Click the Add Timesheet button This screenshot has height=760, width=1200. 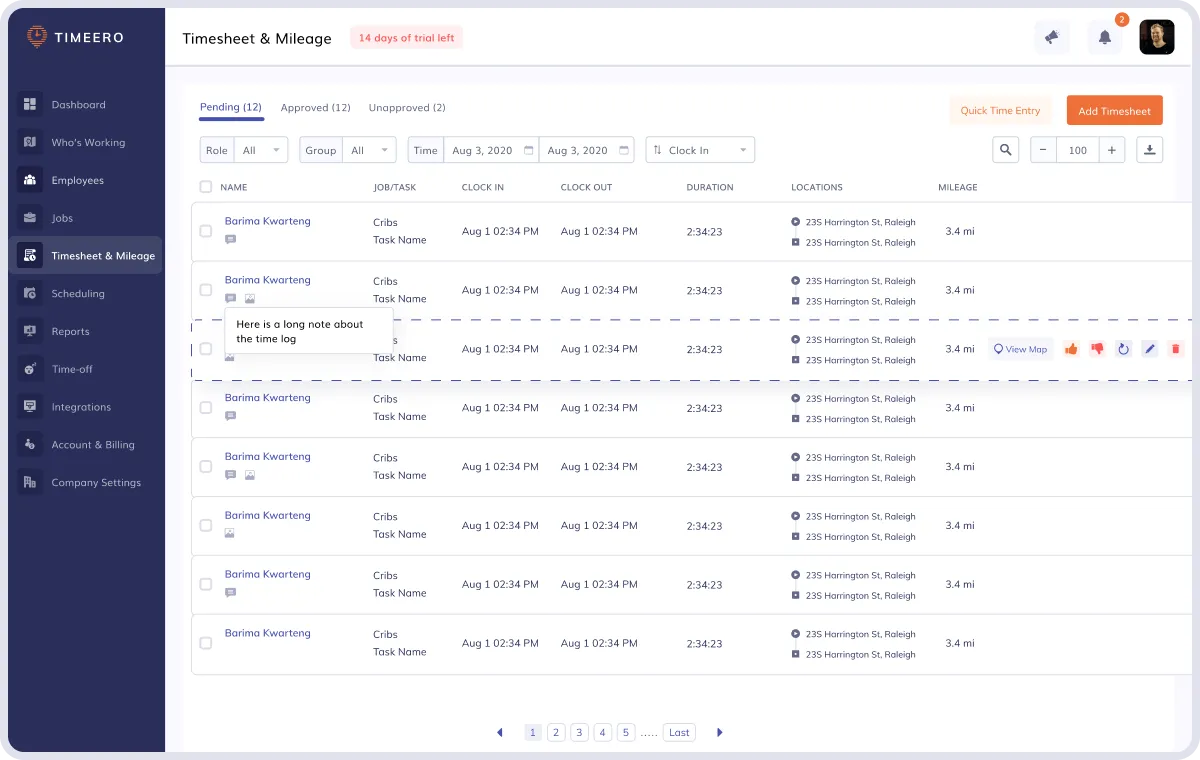coord(1114,111)
